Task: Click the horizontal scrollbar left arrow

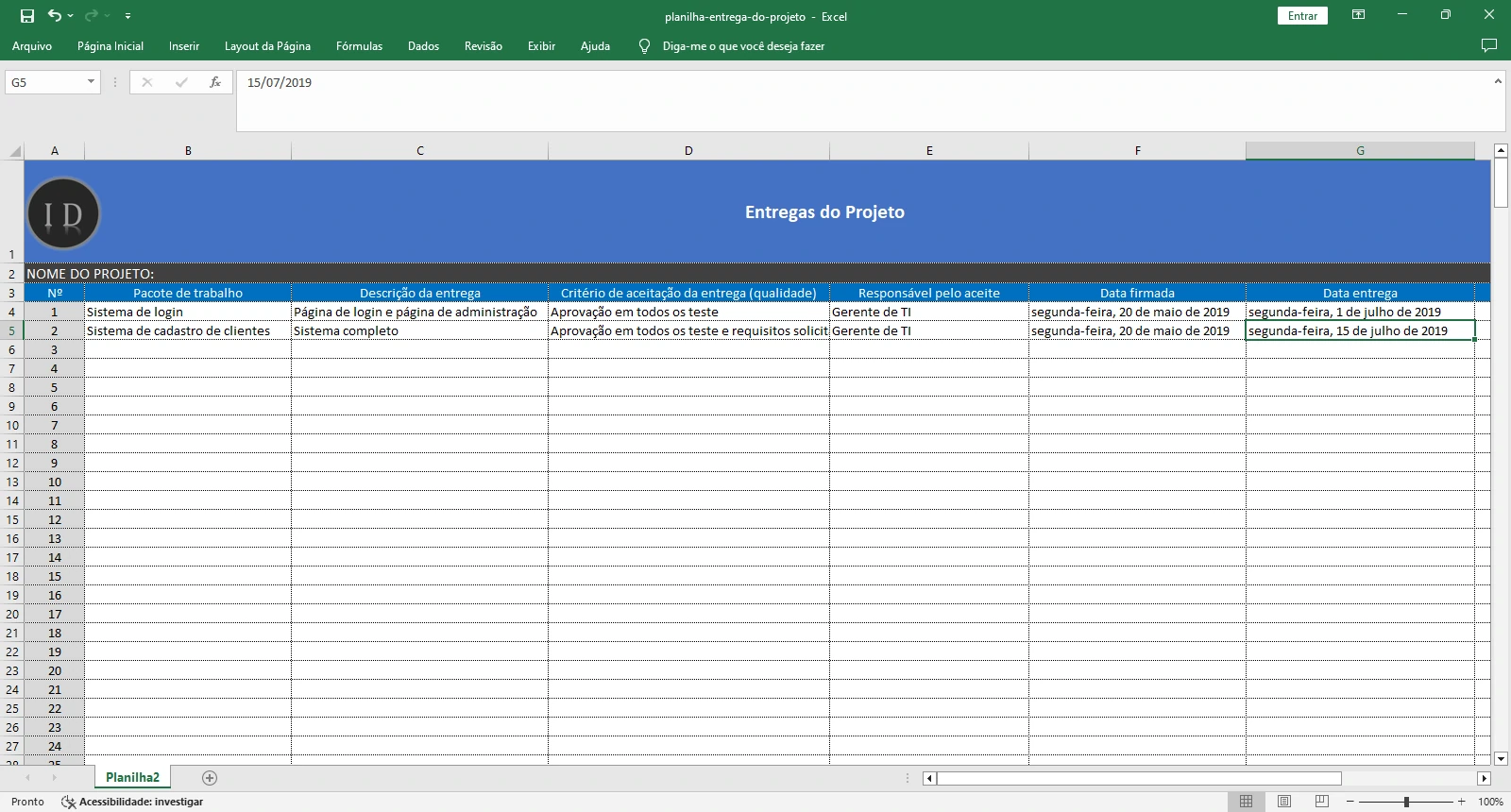Action: 929,778
